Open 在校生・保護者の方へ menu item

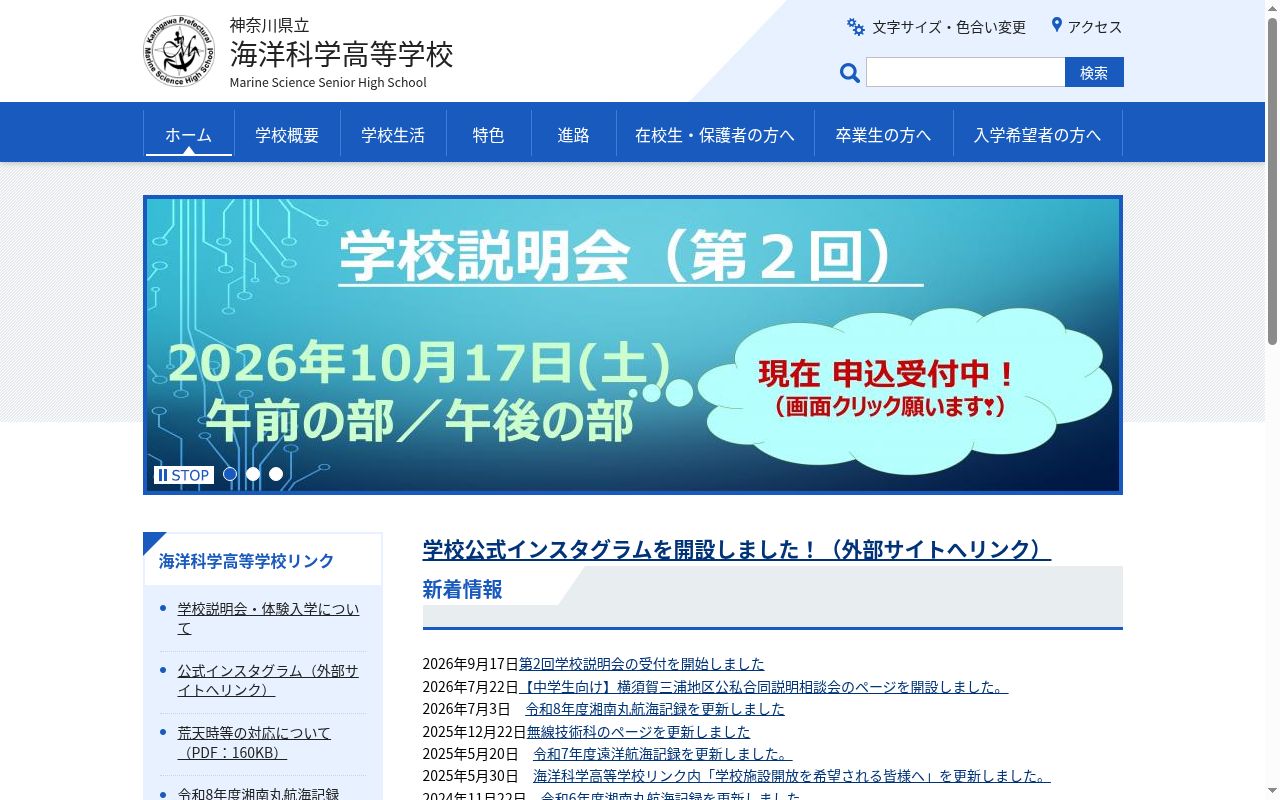(x=714, y=134)
